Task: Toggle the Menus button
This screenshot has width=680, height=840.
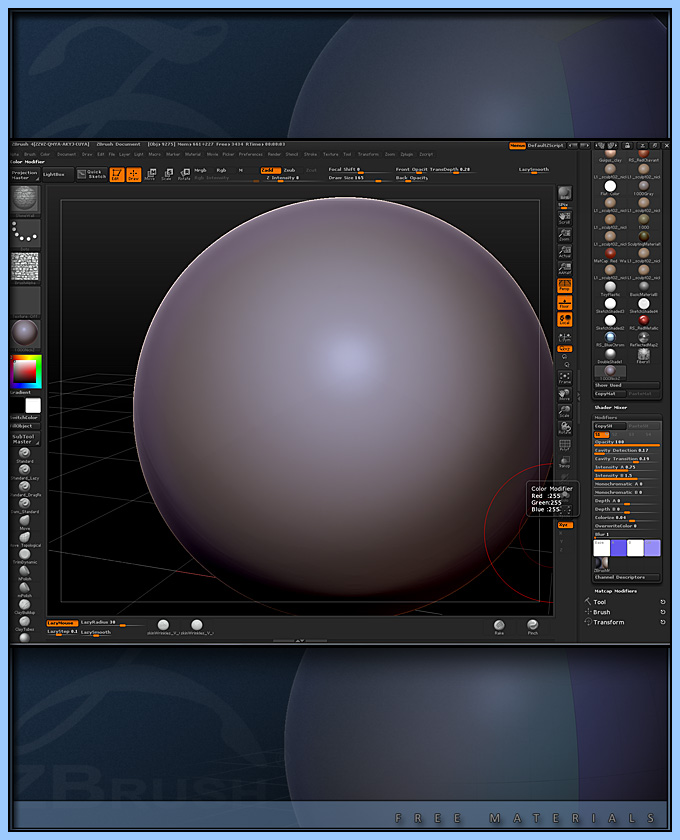Action: (517, 146)
